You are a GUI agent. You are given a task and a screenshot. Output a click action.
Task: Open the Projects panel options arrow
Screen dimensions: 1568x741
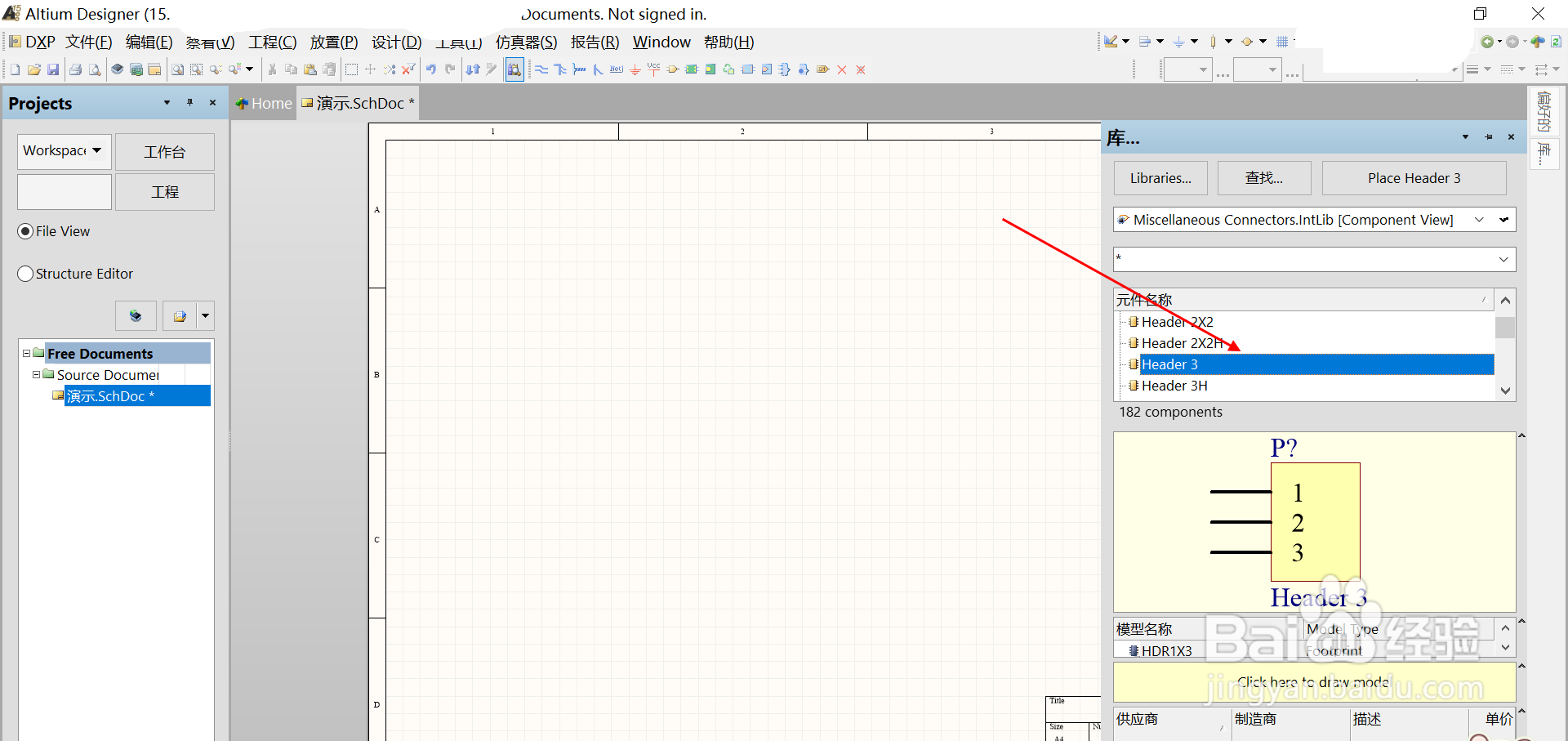167,103
